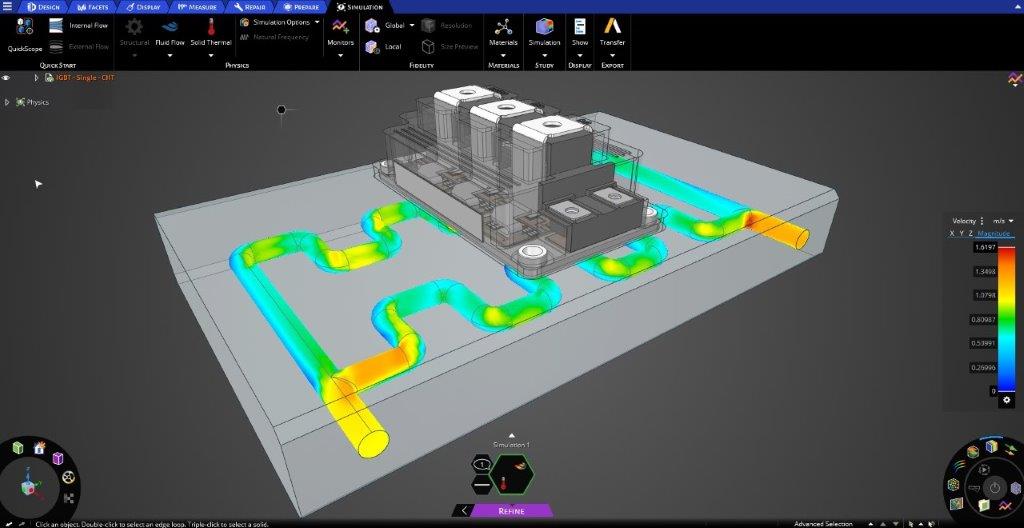
Task: Open the Global fidelity dropdown arrow
Action: (x=411, y=25)
